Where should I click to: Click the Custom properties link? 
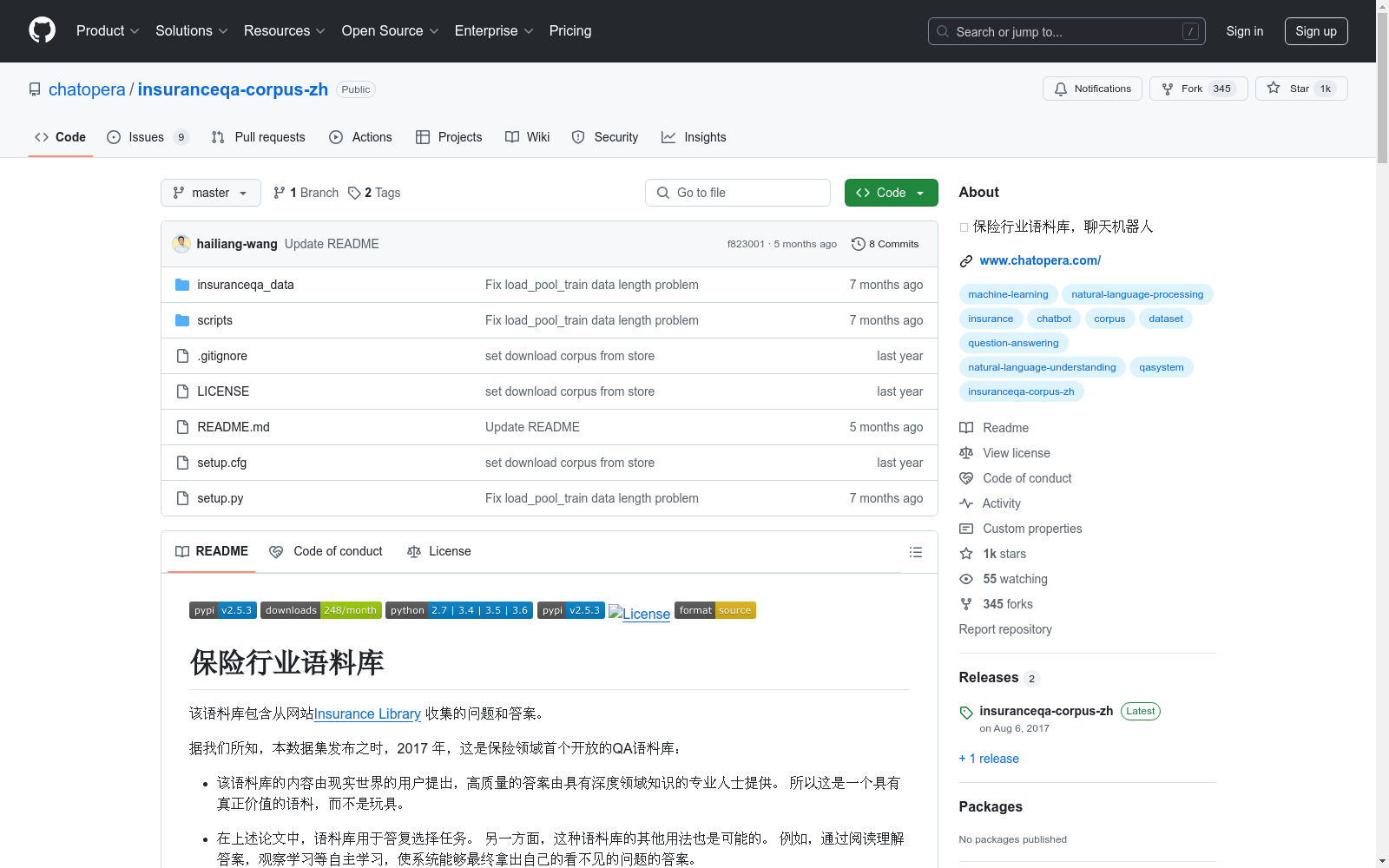[1020, 529]
